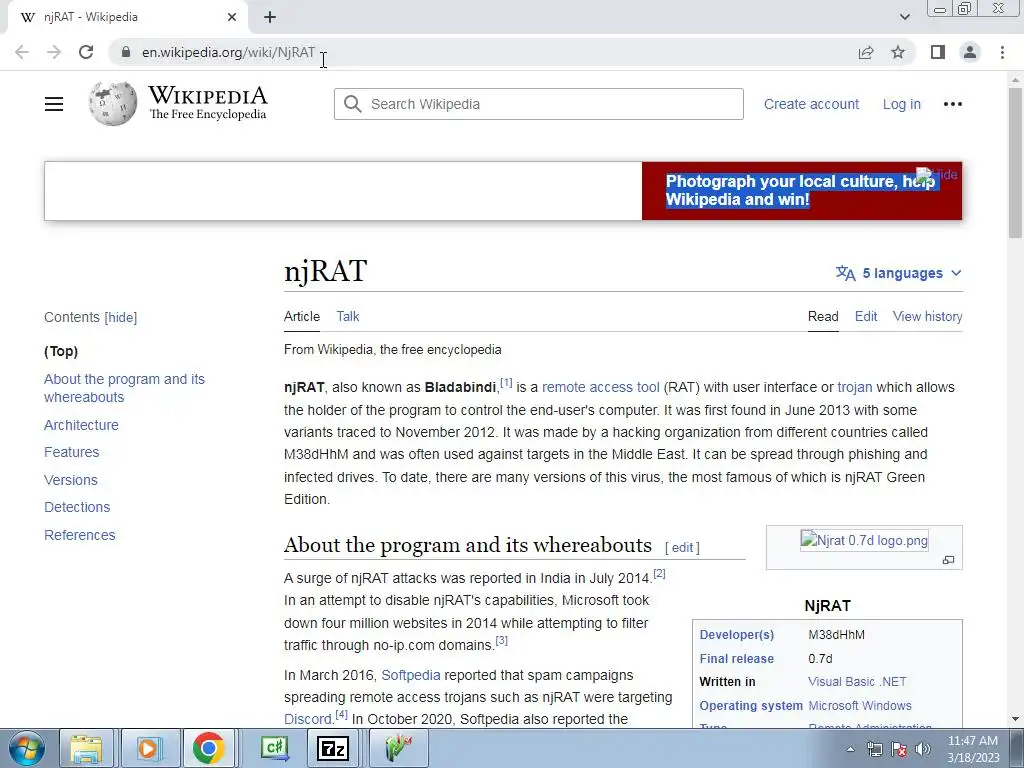Image resolution: width=1024 pixels, height=768 pixels.
Task: Open the Microsoft Windows infobox link
Action: point(860,706)
